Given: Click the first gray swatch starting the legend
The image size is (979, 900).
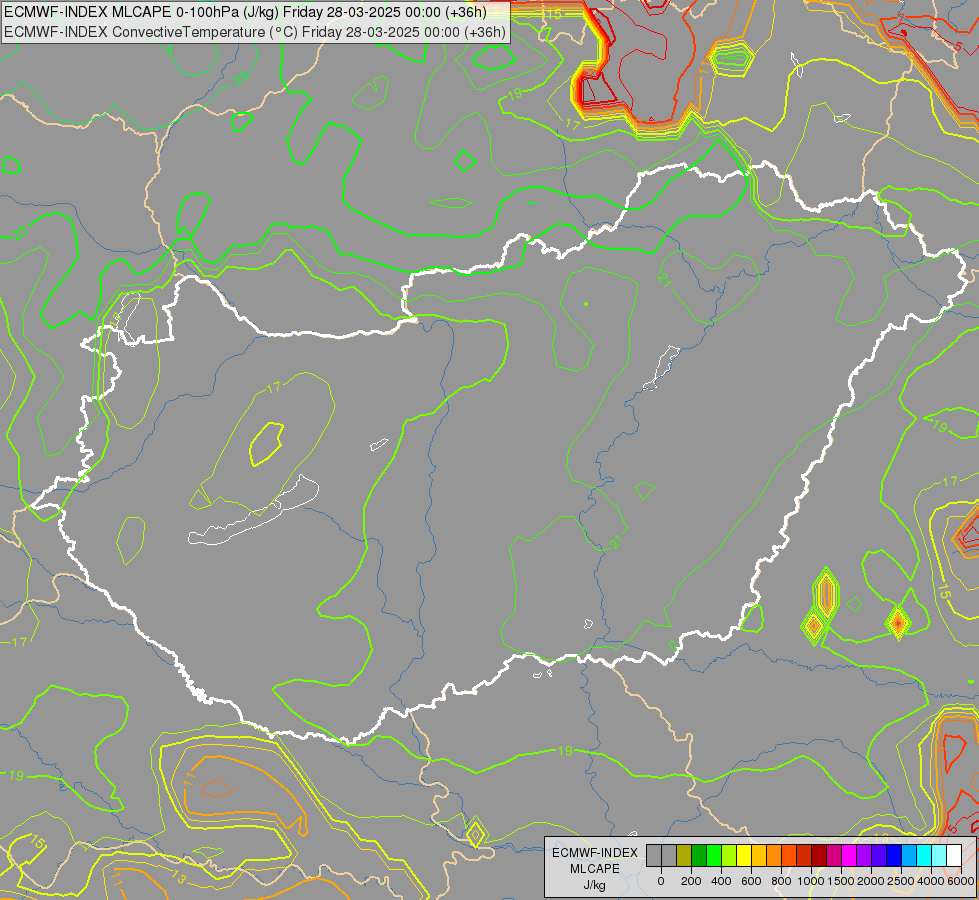Looking at the screenshot, I should pos(654,855).
